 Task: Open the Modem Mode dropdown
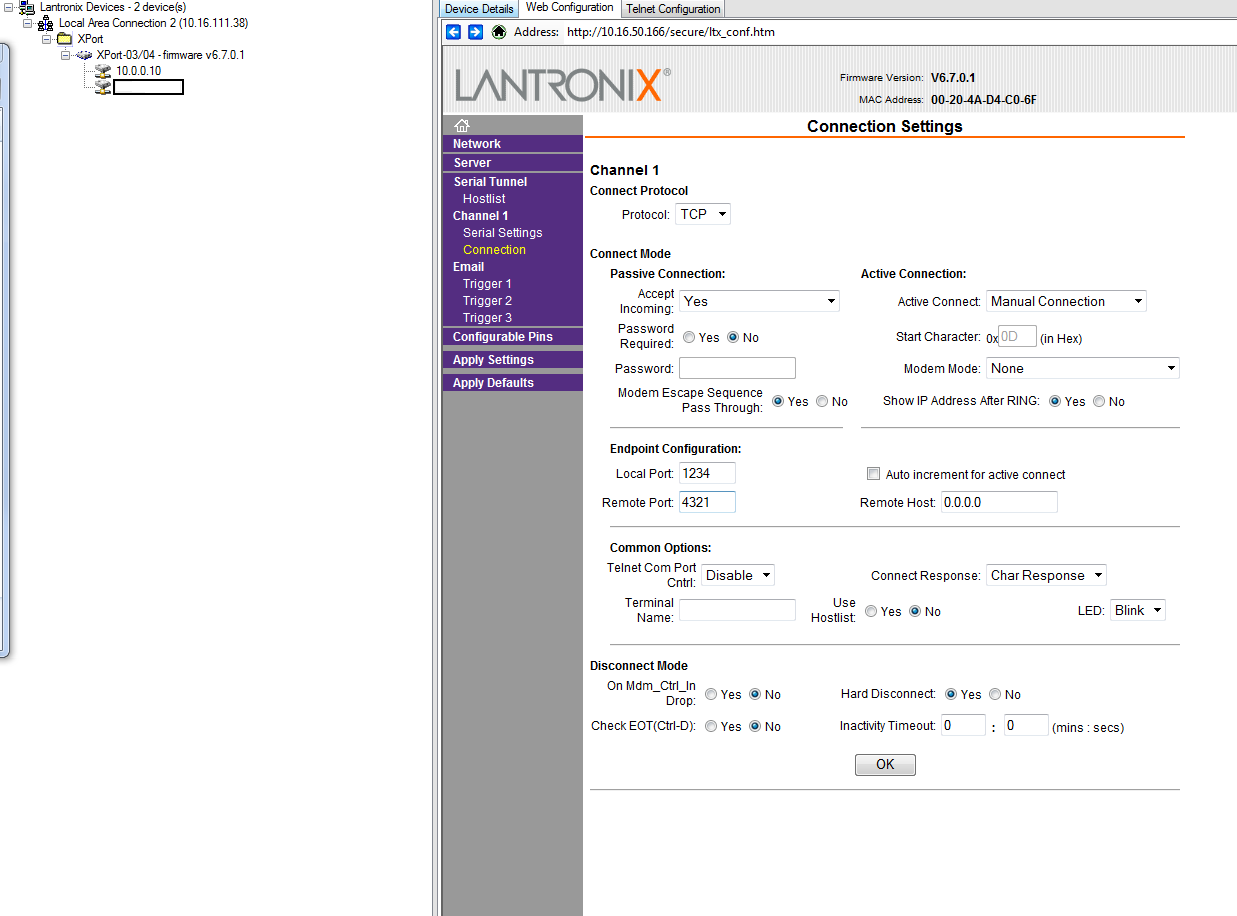(1083, 368)
